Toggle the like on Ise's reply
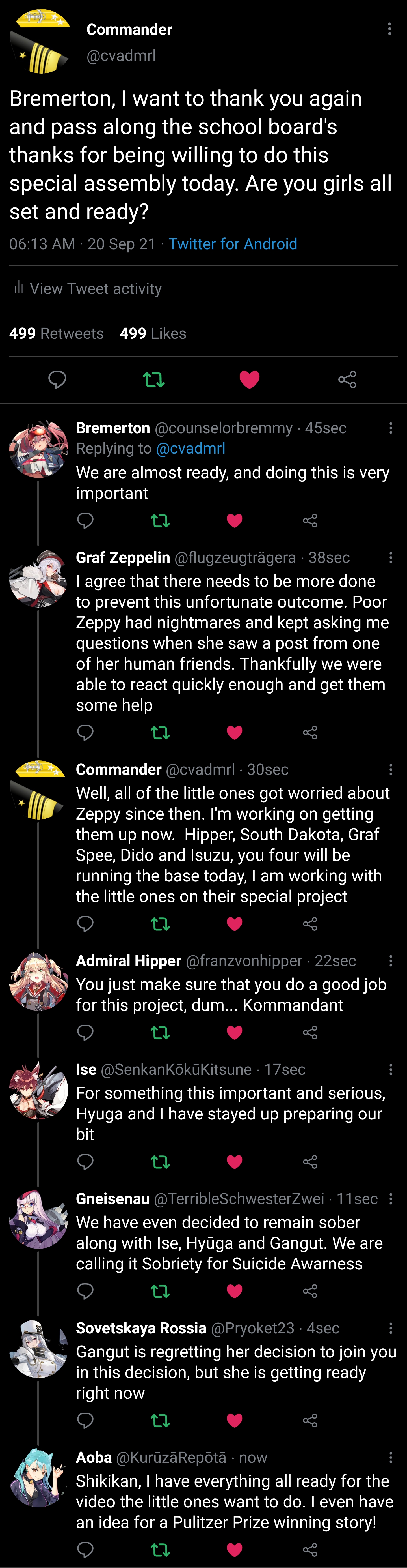Viewport: 407px width, 1568px height. click(235, 1162)
